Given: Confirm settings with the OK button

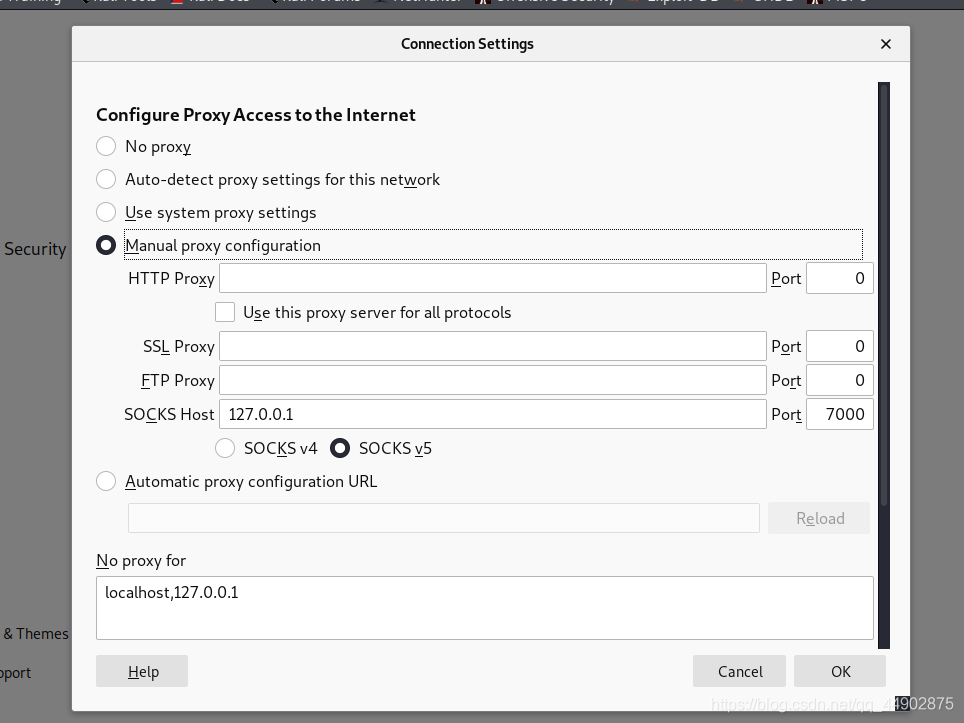Looking at the screenshot, I should [840, 672].
